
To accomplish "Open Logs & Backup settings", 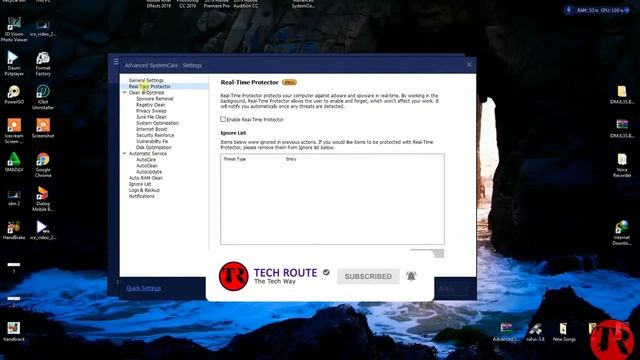I will tap(144, 190).
